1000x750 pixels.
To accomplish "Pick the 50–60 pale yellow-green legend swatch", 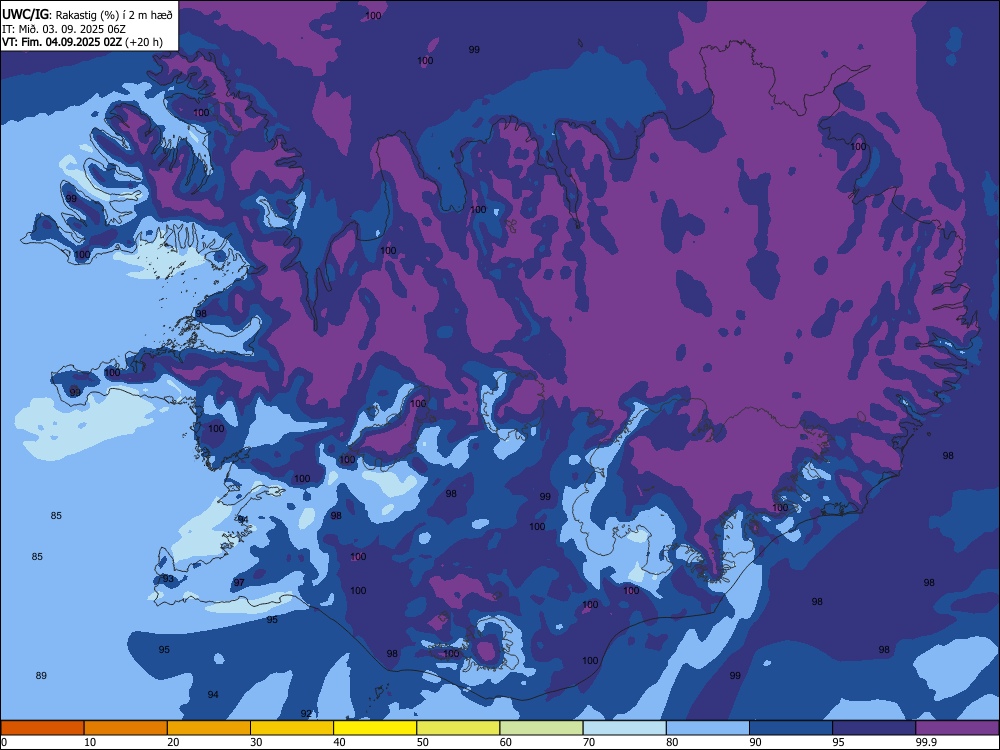I will [458, 728].
